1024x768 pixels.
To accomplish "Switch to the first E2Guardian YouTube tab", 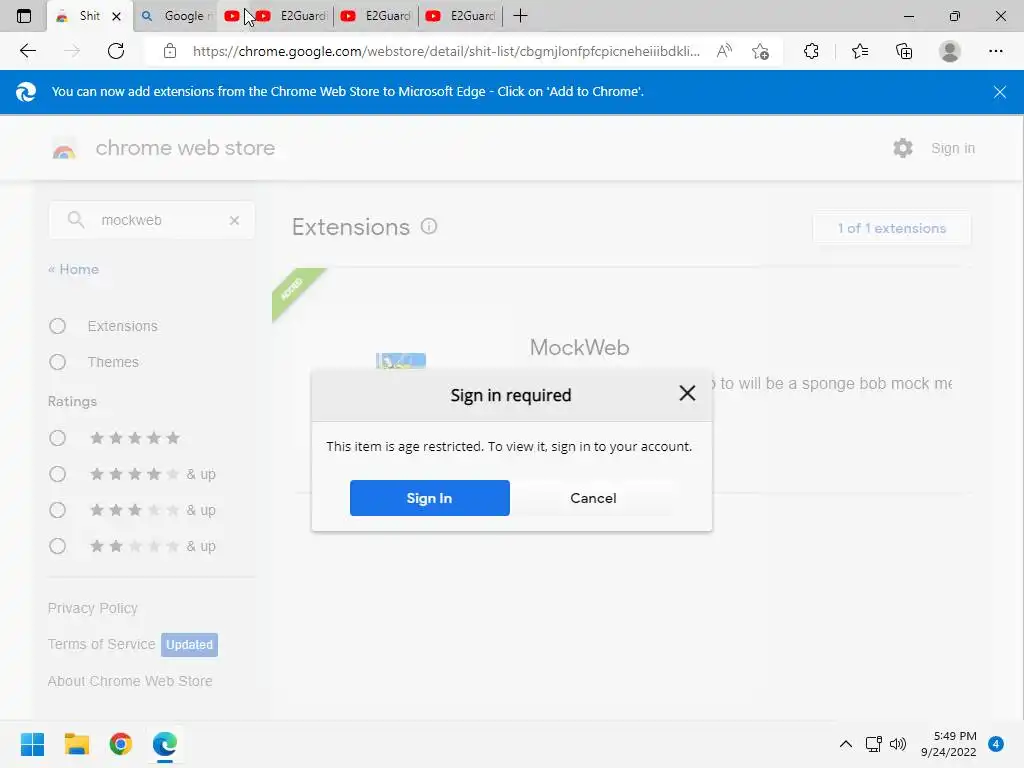I will 293,16.
